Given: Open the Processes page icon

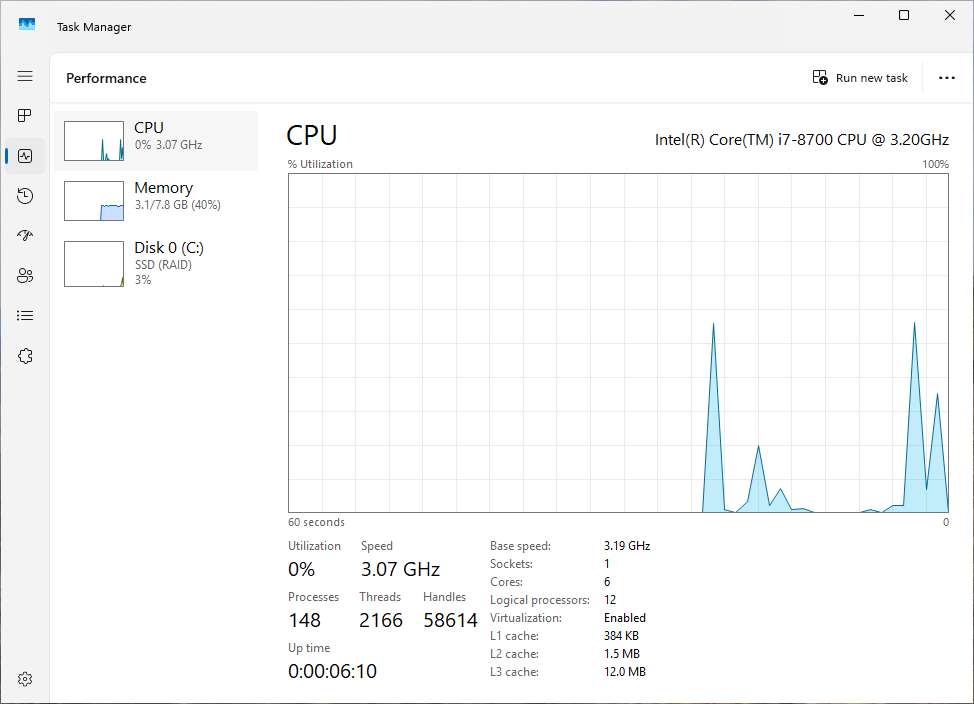Looking at the screenshot, I should coord(25,116).
